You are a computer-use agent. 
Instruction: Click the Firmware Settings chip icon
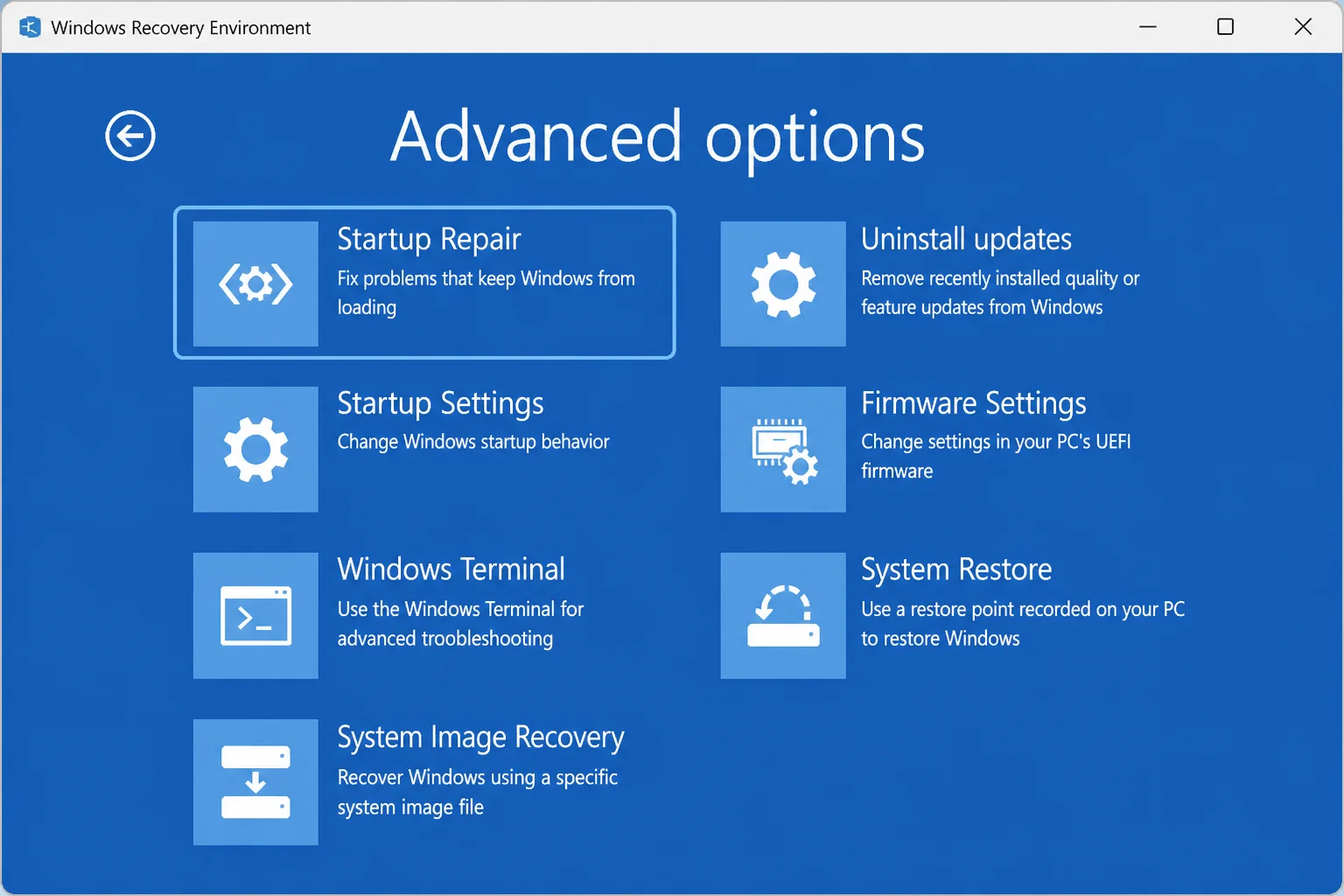pos(783,449)
